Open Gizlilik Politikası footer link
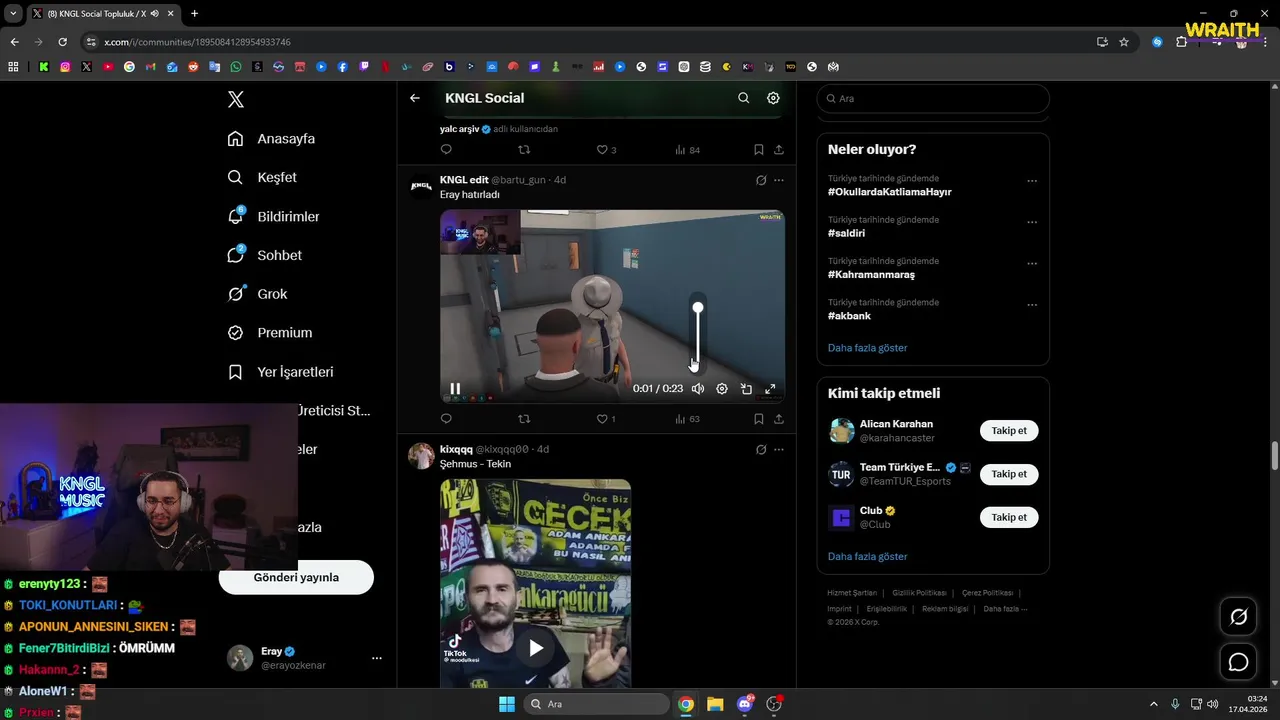The height and width of the screenshot is (720, 1280). 919,593
